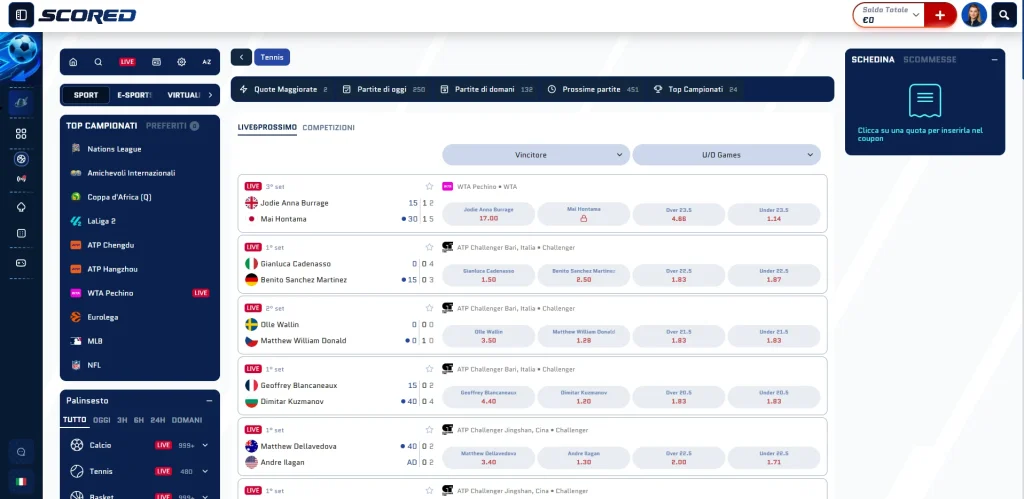Open the AZ alphabetical list icon
This screenshot has width=1024, height=499.
click(206, 62)
